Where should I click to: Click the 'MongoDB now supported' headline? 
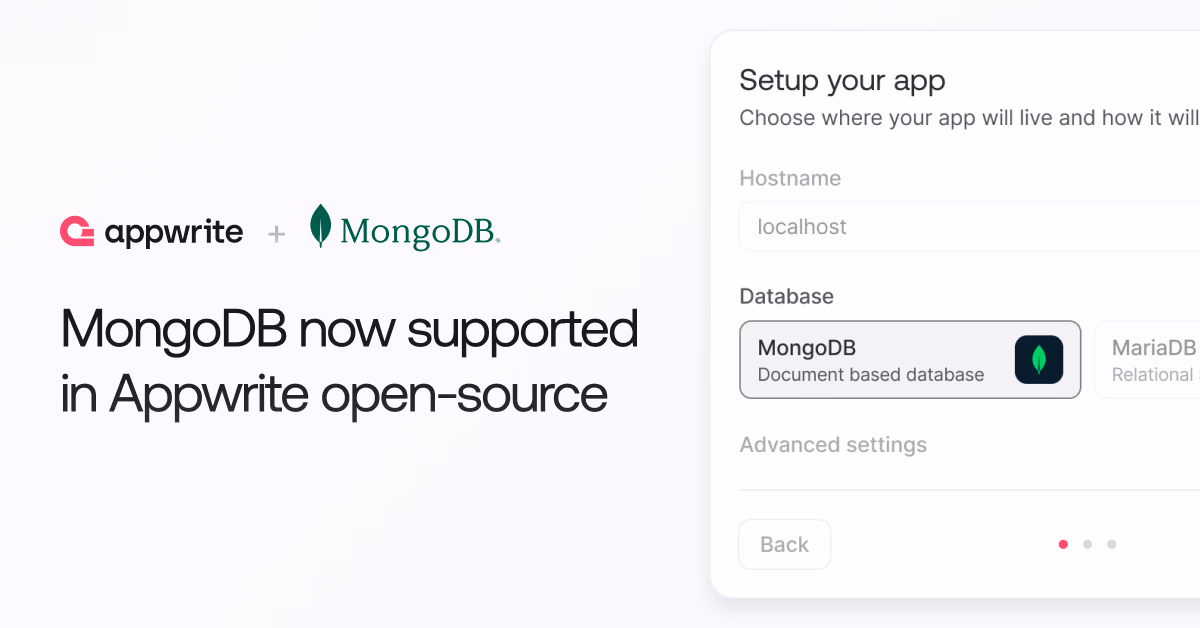tap(349, 328)
